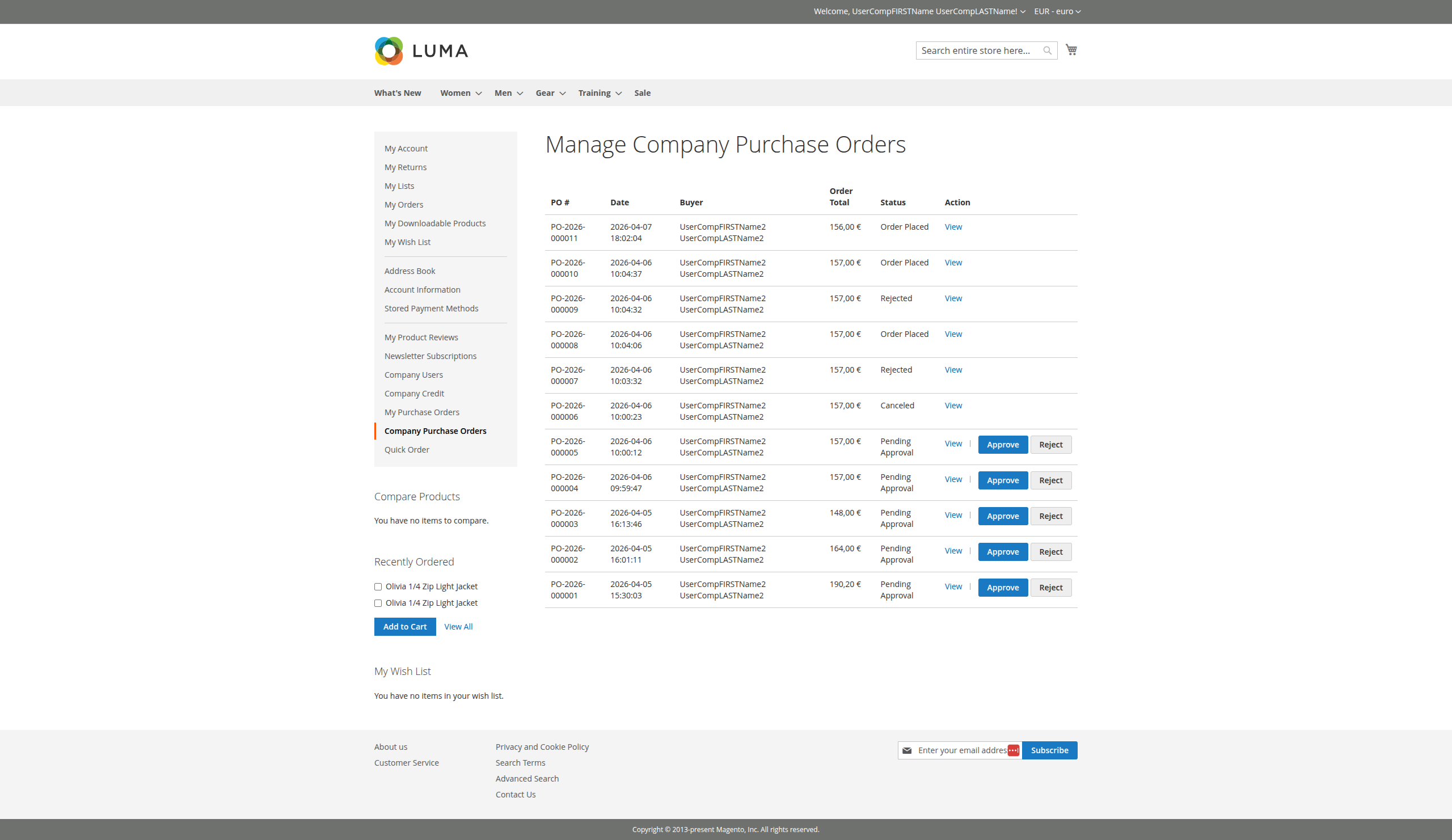Click the store search magnifier icon
The height and width of the screenshot is (840, 1452).
click(x=1048, y=50)
